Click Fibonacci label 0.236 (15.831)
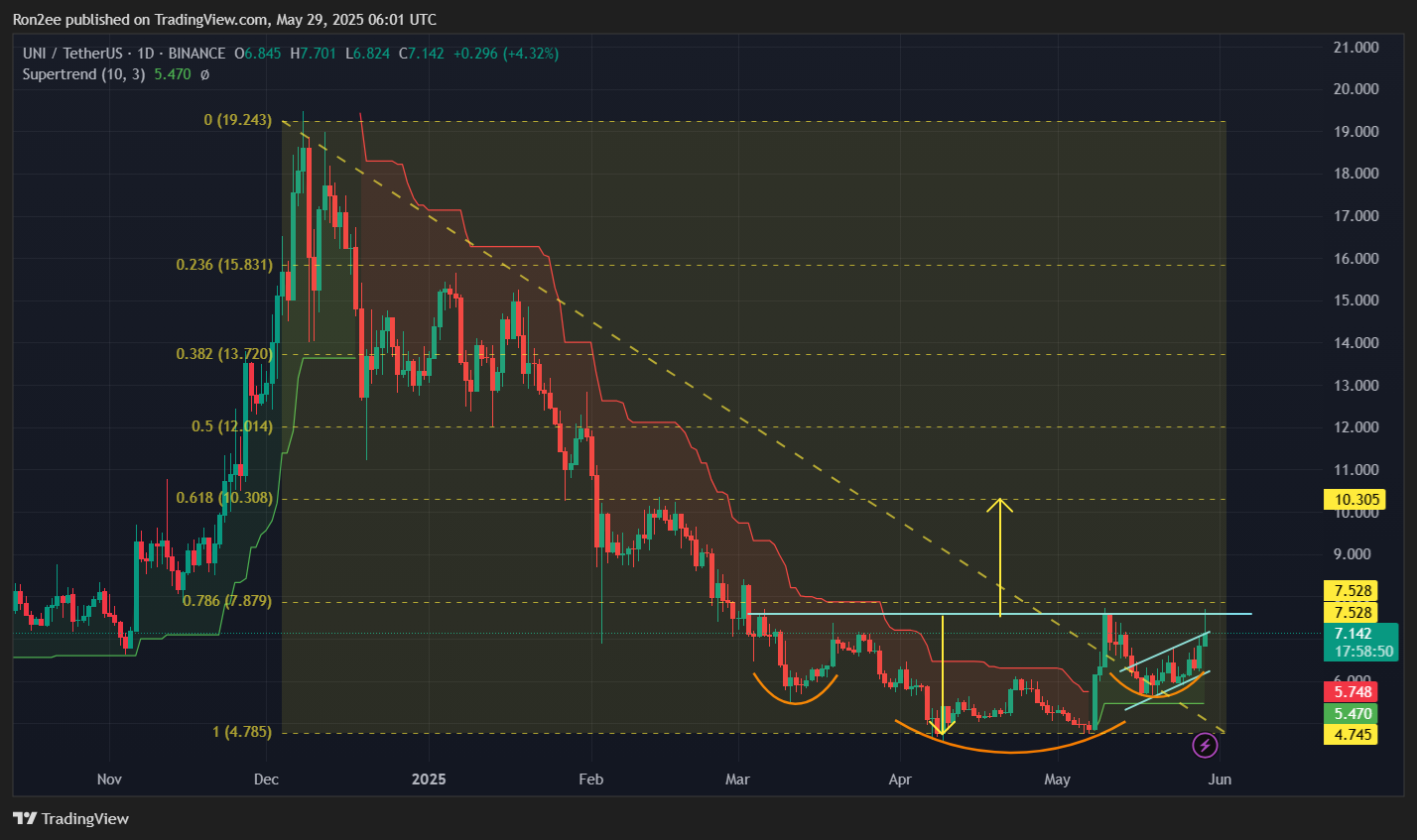The image size is (1417, 840). click(x=224, y=265)
